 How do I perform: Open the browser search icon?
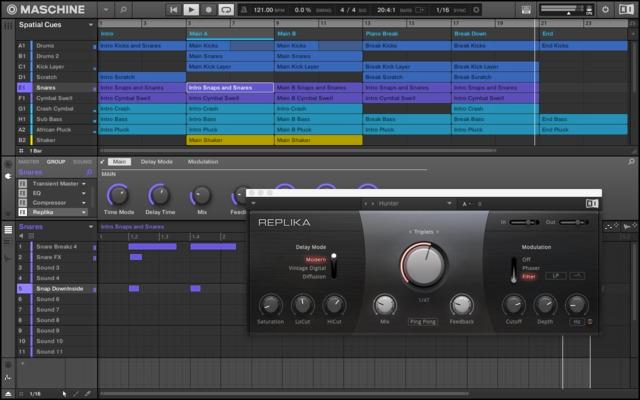pyautogui.click(x=123, y=9)
